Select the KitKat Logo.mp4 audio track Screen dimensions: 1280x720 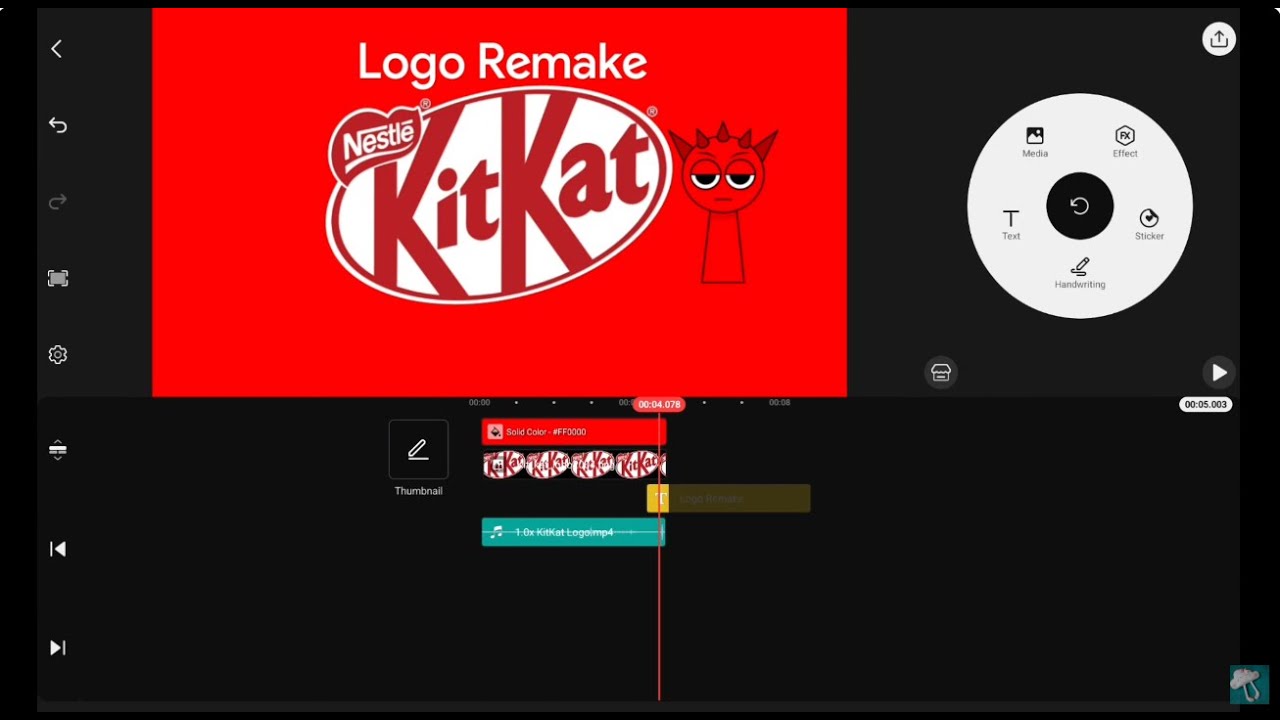[573, 532]
